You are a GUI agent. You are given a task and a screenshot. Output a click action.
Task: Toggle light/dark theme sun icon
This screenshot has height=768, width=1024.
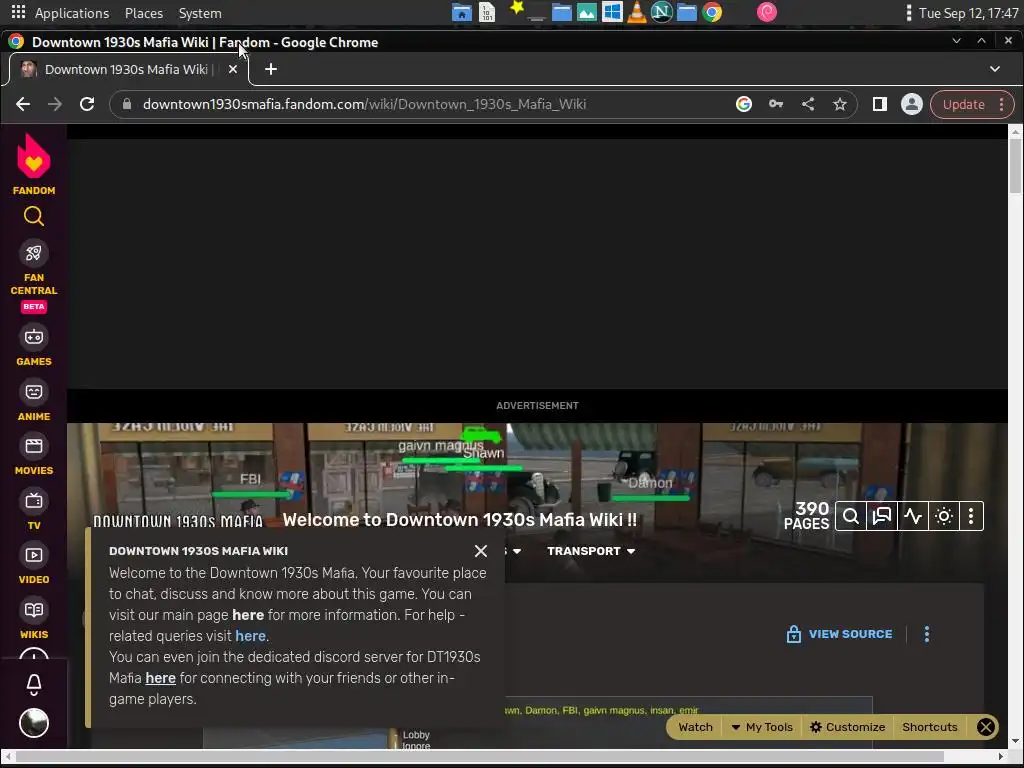click(943, 517)
